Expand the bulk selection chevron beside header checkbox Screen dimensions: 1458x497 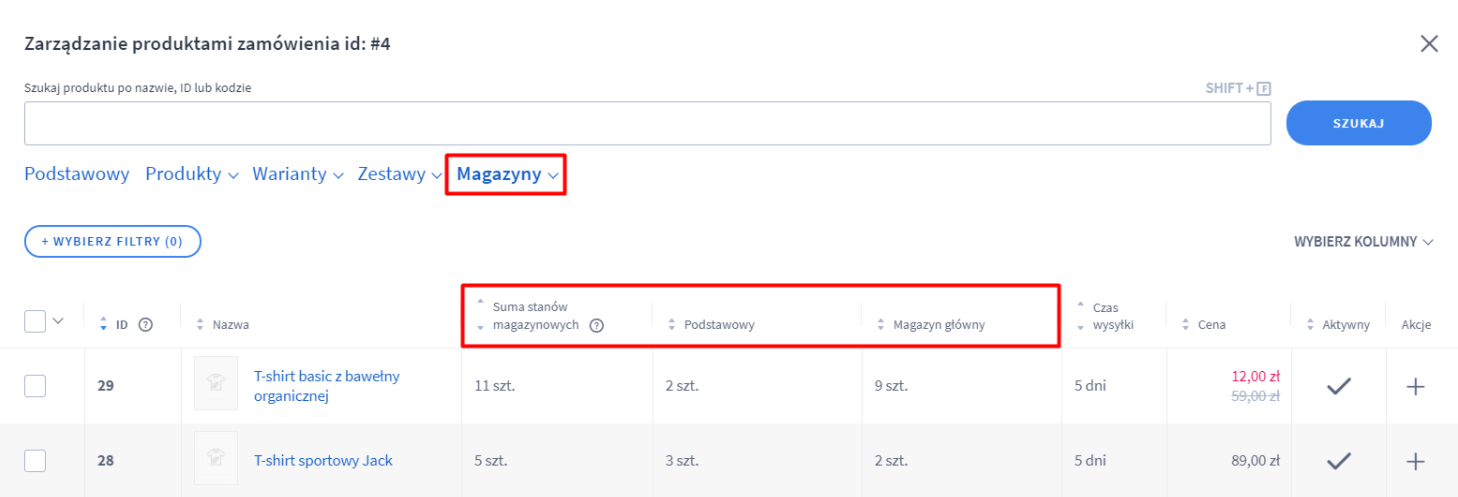tap(58, 321)
